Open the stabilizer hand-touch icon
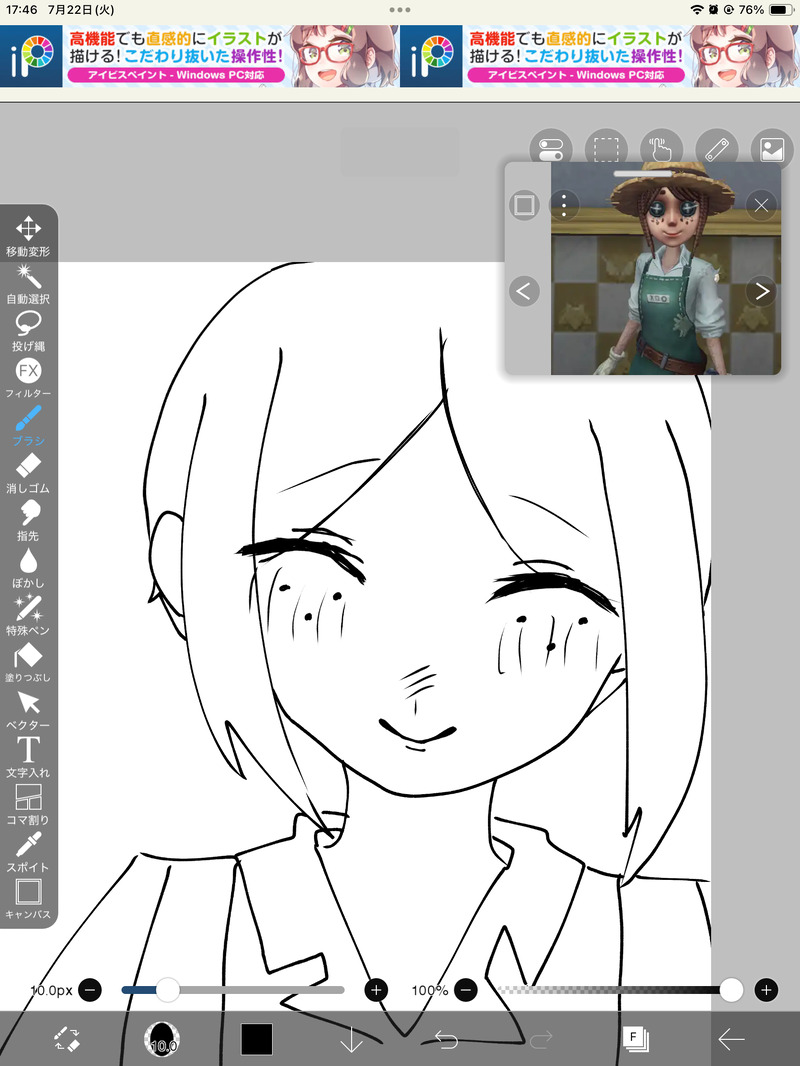 click(x=661, y=150)
